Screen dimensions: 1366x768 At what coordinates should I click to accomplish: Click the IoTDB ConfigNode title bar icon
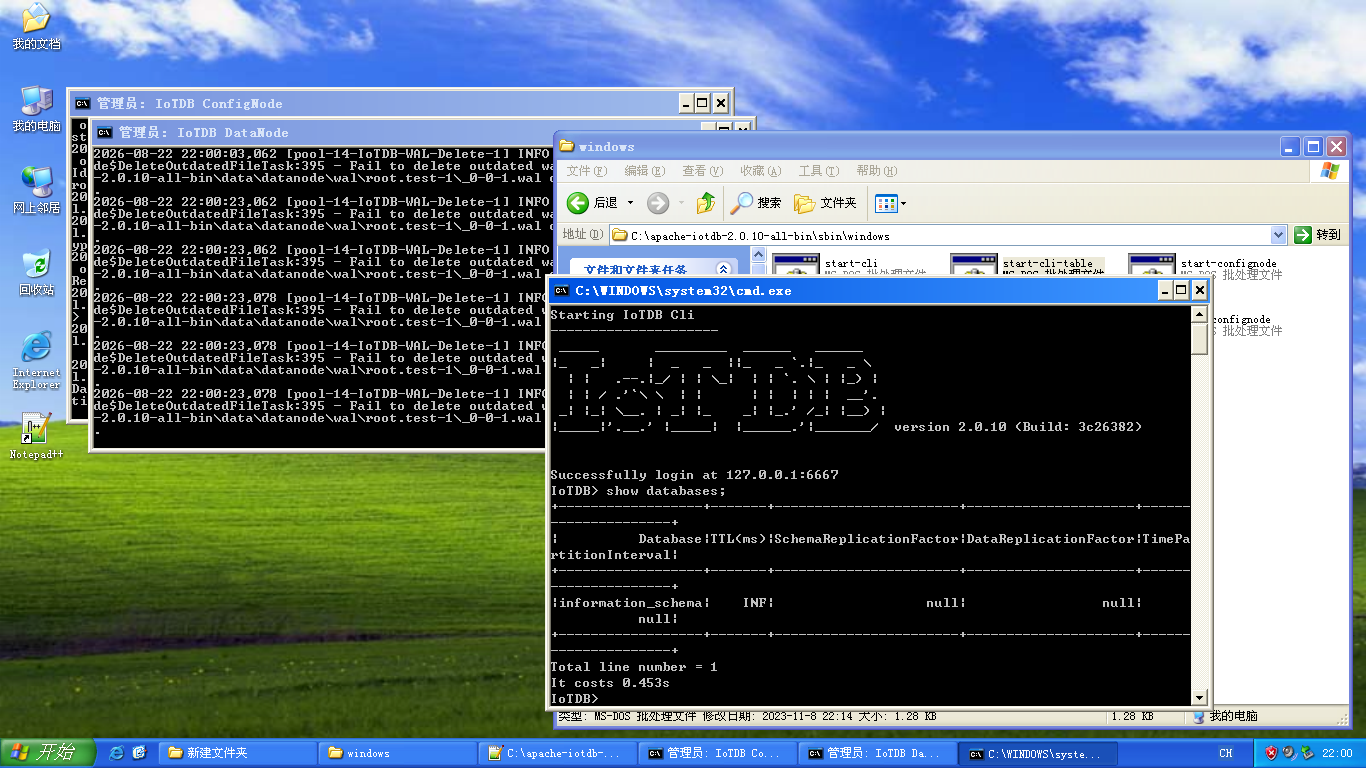coord(82,103)
